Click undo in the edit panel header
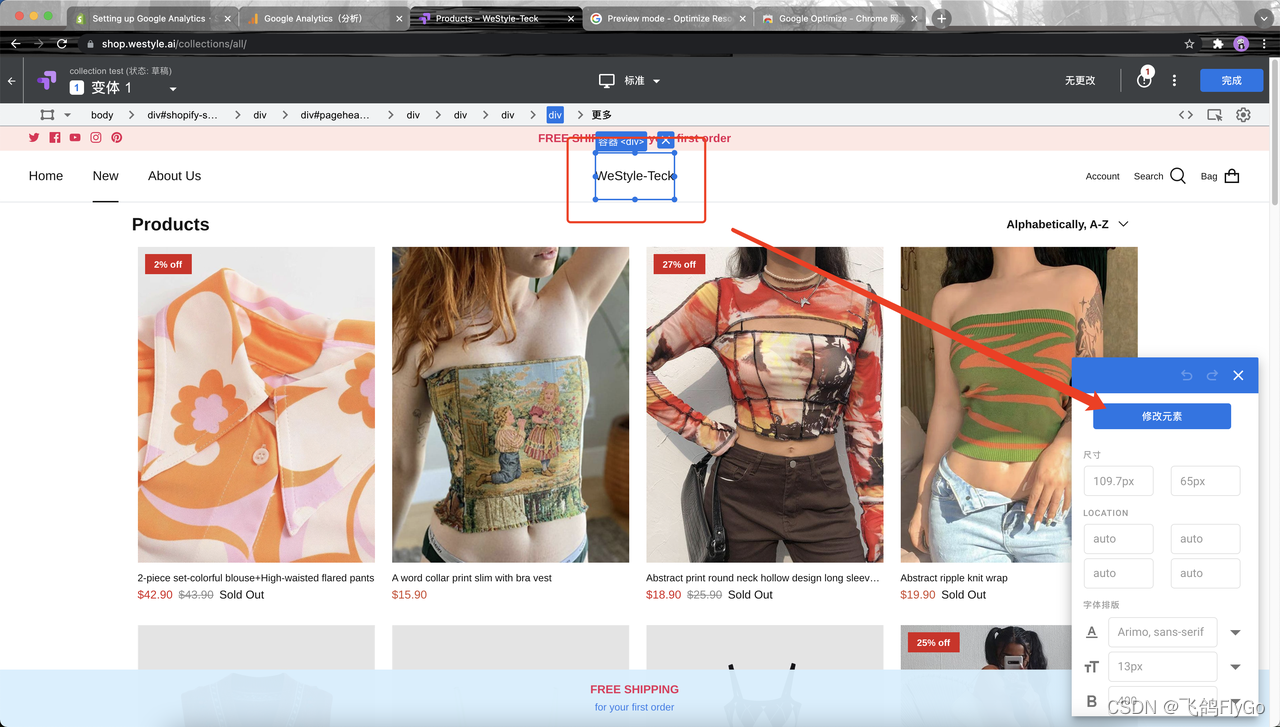This screenshot has height=727, width=1280. tap(1186, 375)
